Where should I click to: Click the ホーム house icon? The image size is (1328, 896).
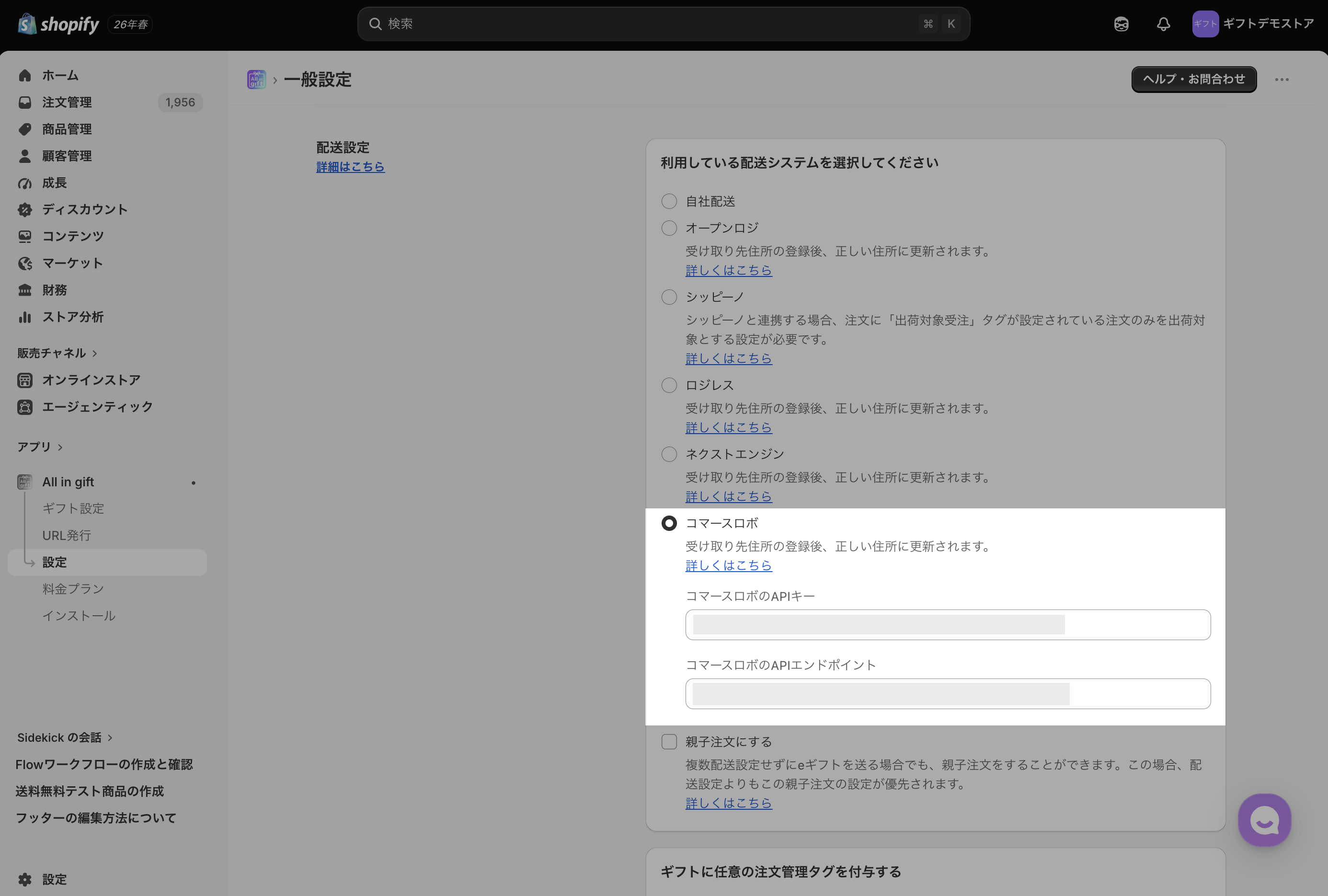click(x=24, y=75)
